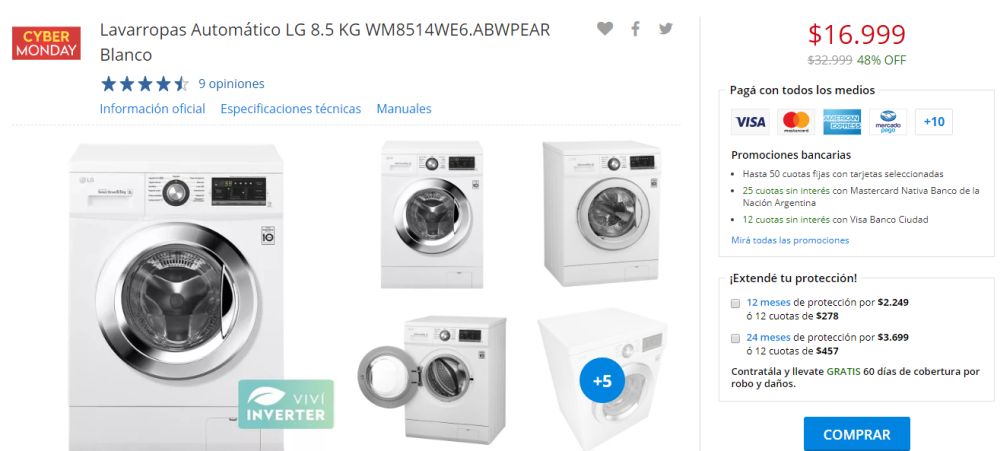Switch to Especificaciones técnicas tab
The width and height of the screenshot is (1000, 451).
pyautogui.click(x=291, y=109)
